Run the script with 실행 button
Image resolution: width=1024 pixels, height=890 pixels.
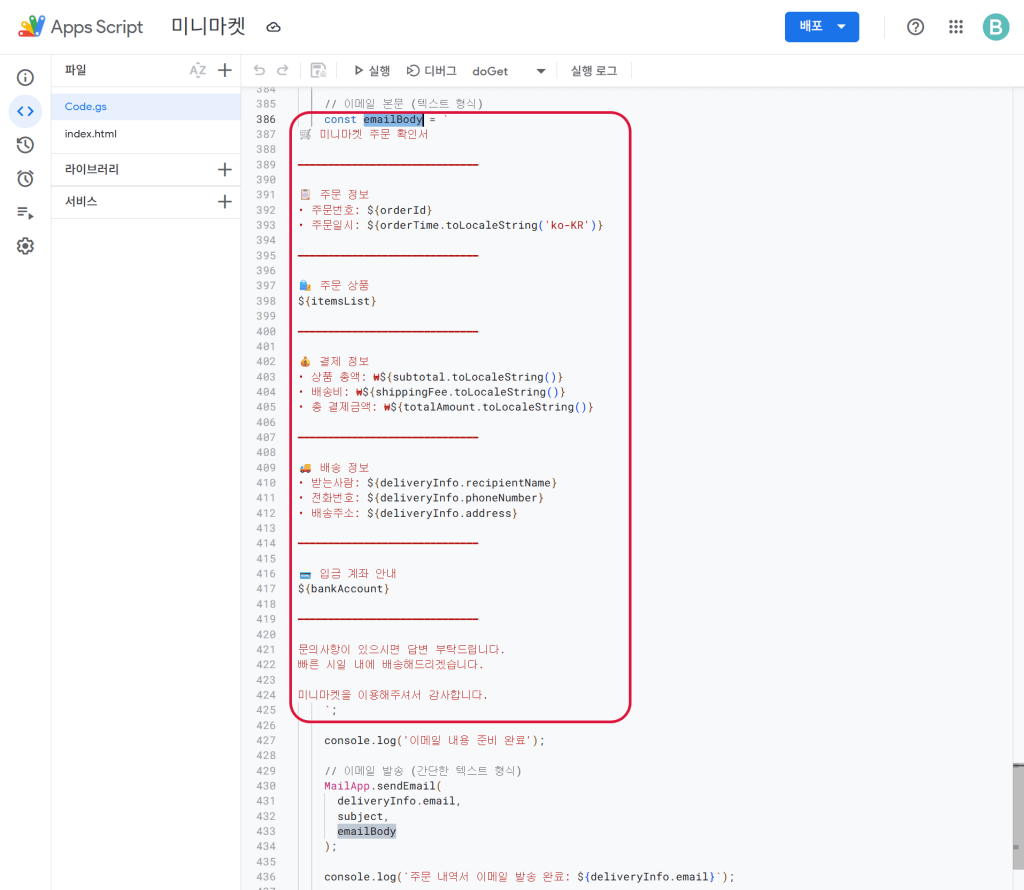pos(372,71)
